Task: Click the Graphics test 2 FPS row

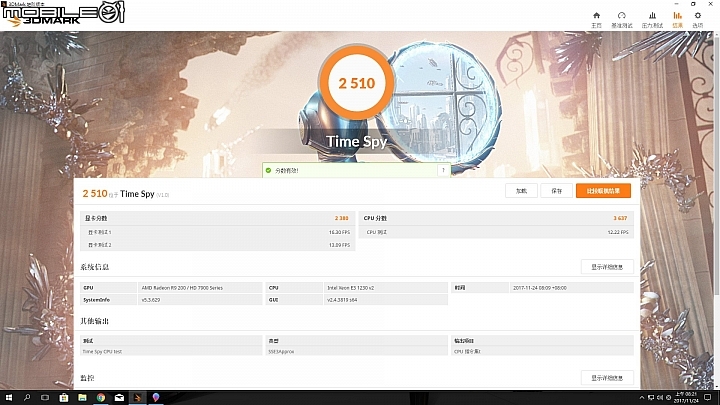Action: 218,245
